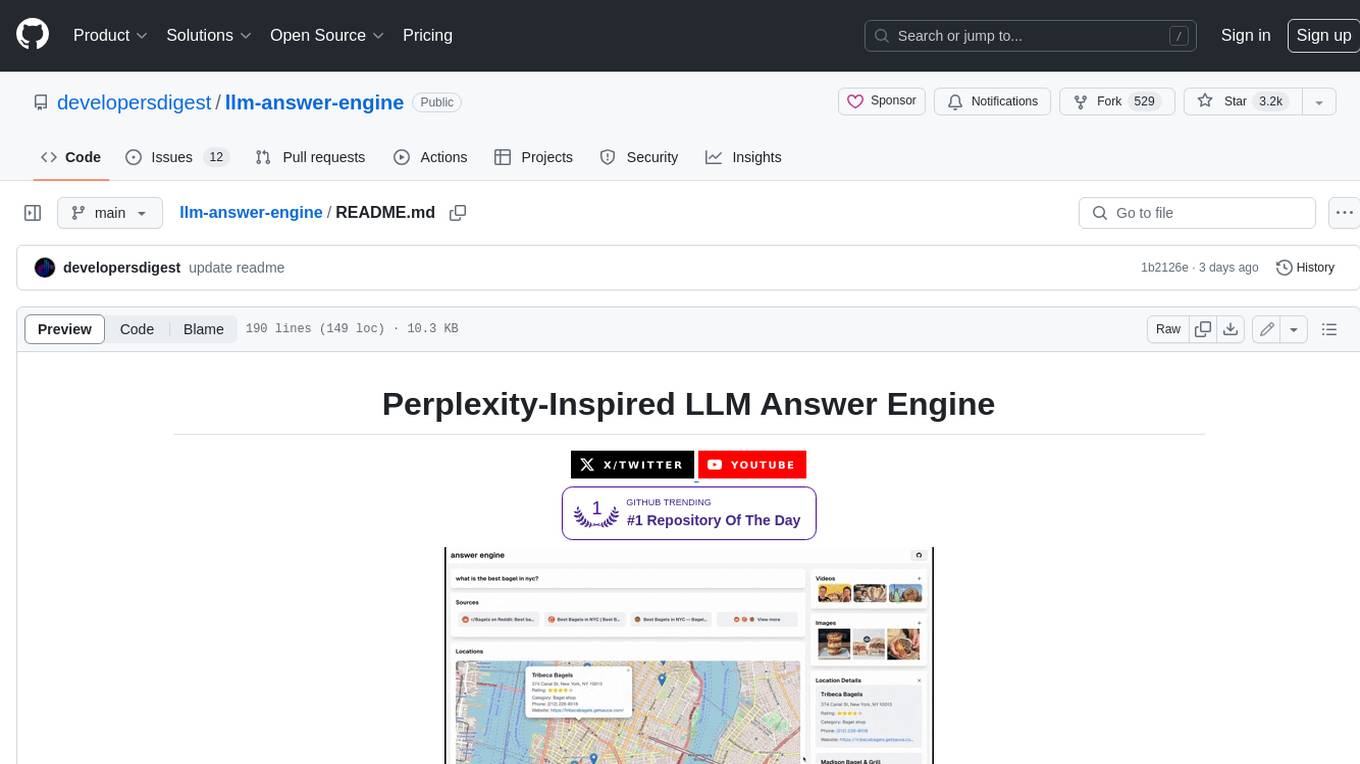
Task: Open the more file actions ellipsis menu
Action: (1345, 213)
